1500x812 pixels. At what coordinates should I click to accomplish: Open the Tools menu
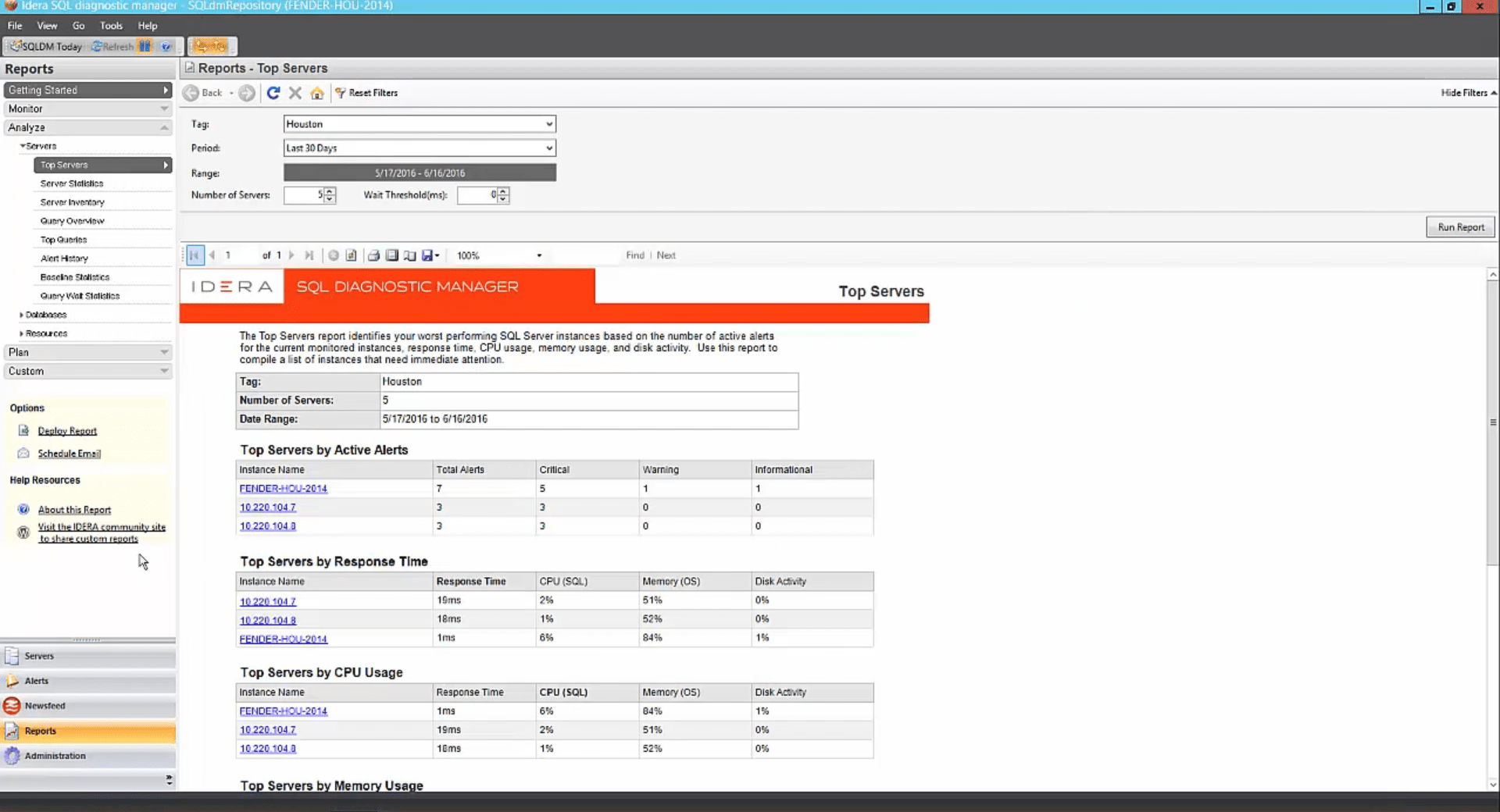click(x=110, y=25)
